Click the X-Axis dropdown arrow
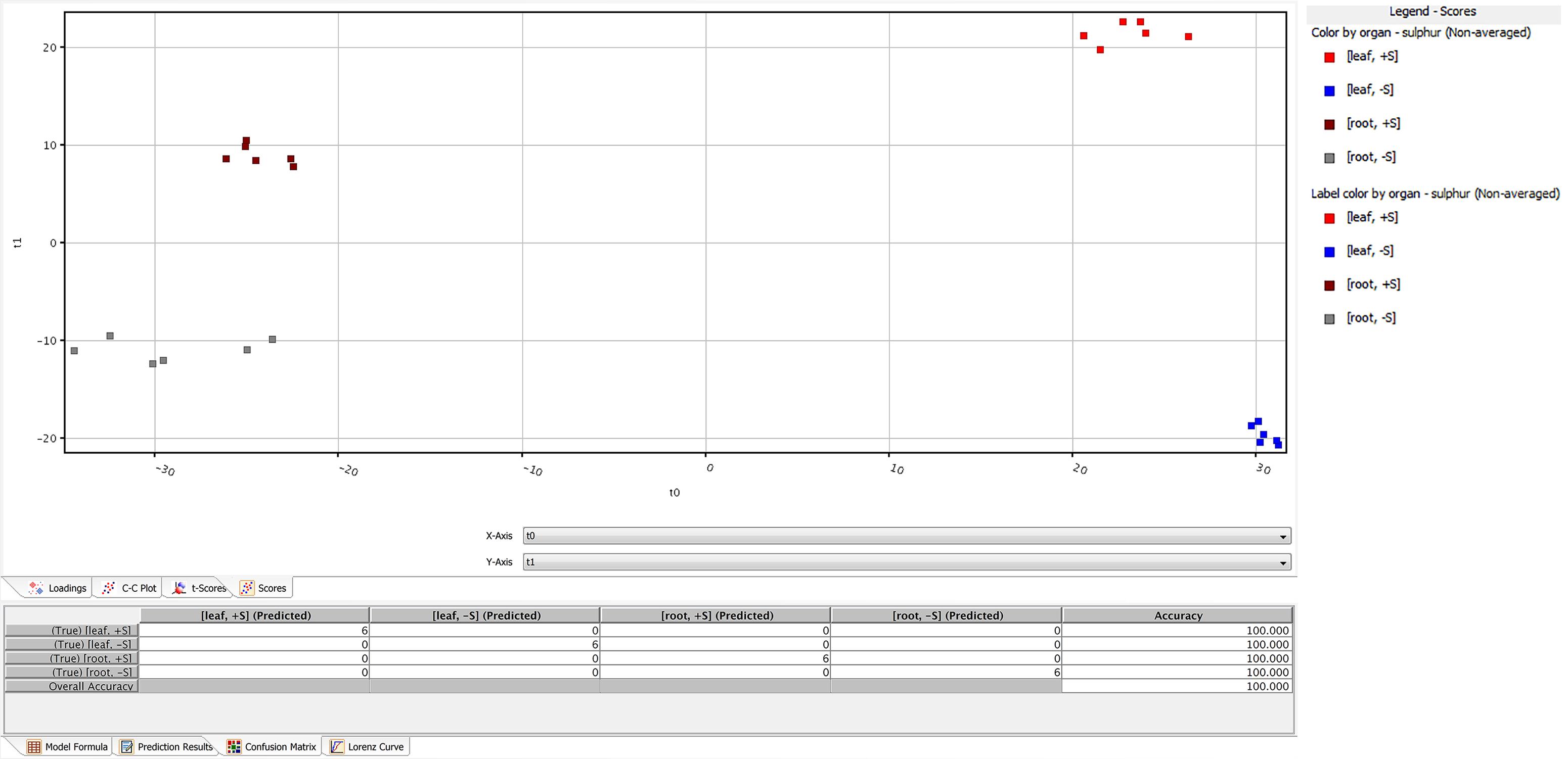Screen dimensions: 1568x759 [1282, 537]
